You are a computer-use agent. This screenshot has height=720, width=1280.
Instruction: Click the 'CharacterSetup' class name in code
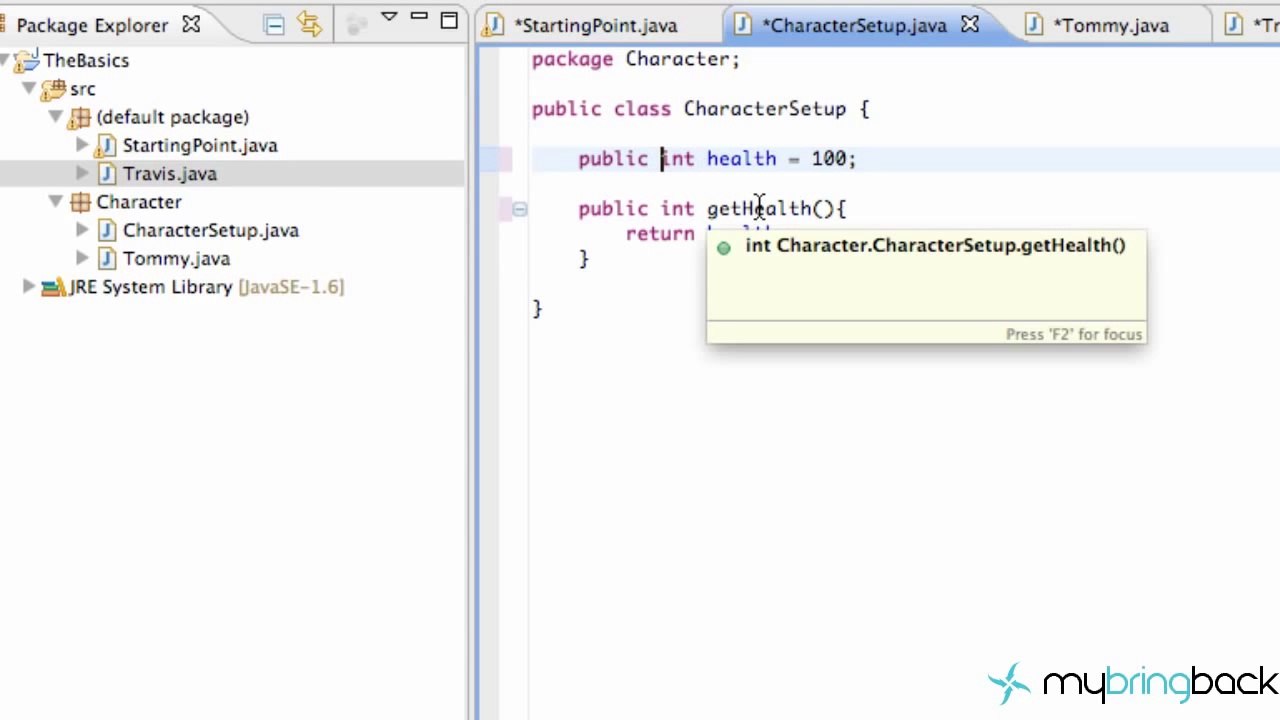(x=765, y=109)
